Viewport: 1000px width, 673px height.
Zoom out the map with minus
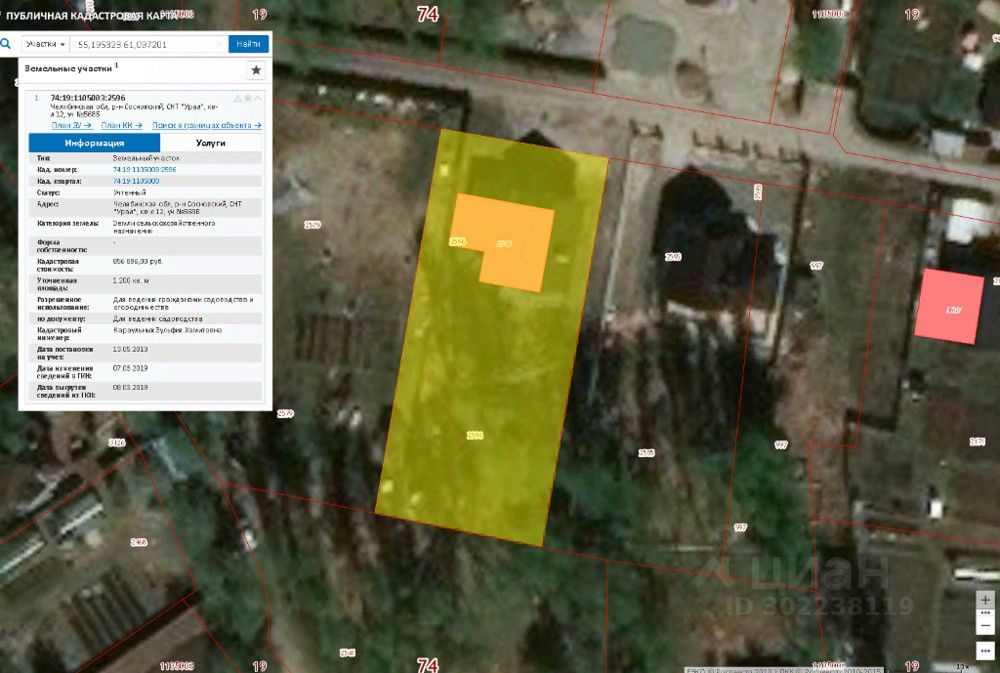click(985, 625)
